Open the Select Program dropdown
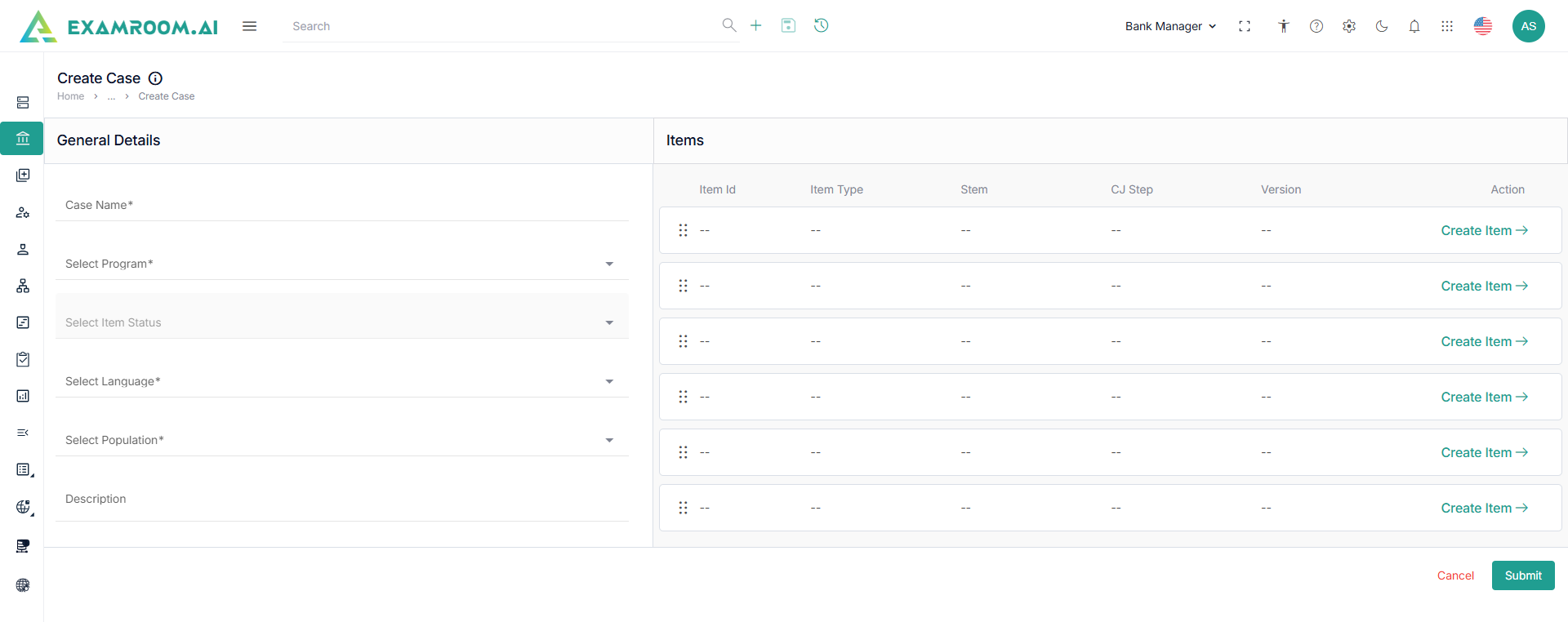1568x622 pixels. 341,264
